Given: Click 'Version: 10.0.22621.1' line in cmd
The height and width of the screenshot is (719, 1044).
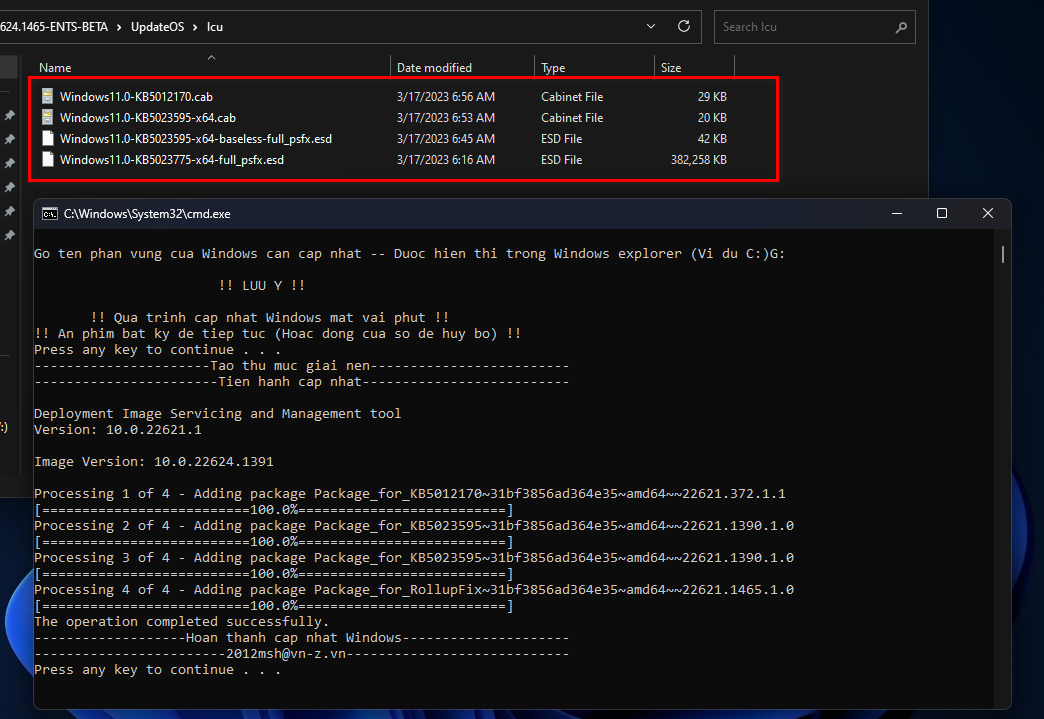Looking at the screenshot, I should pyautogui.click(x=118, y=429).
